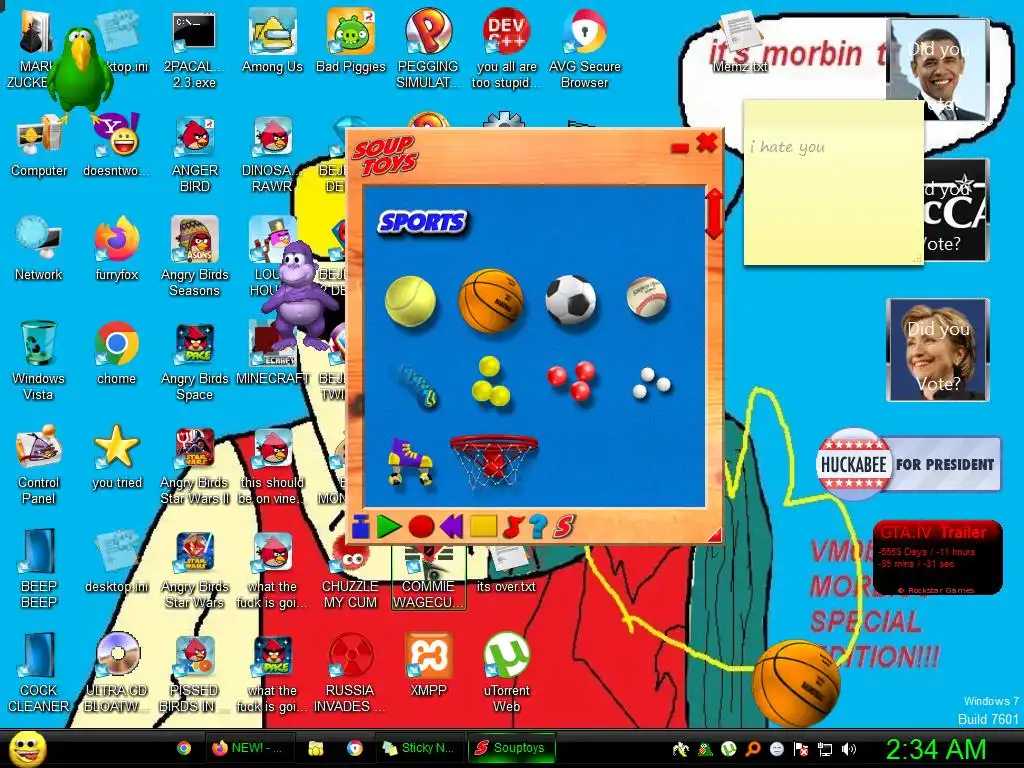Image resolution: width=1024 pixels, height=768 pixels.
Task: Click the red S logo in Souptoys toolbar
Action: click(x=564, y=526)
